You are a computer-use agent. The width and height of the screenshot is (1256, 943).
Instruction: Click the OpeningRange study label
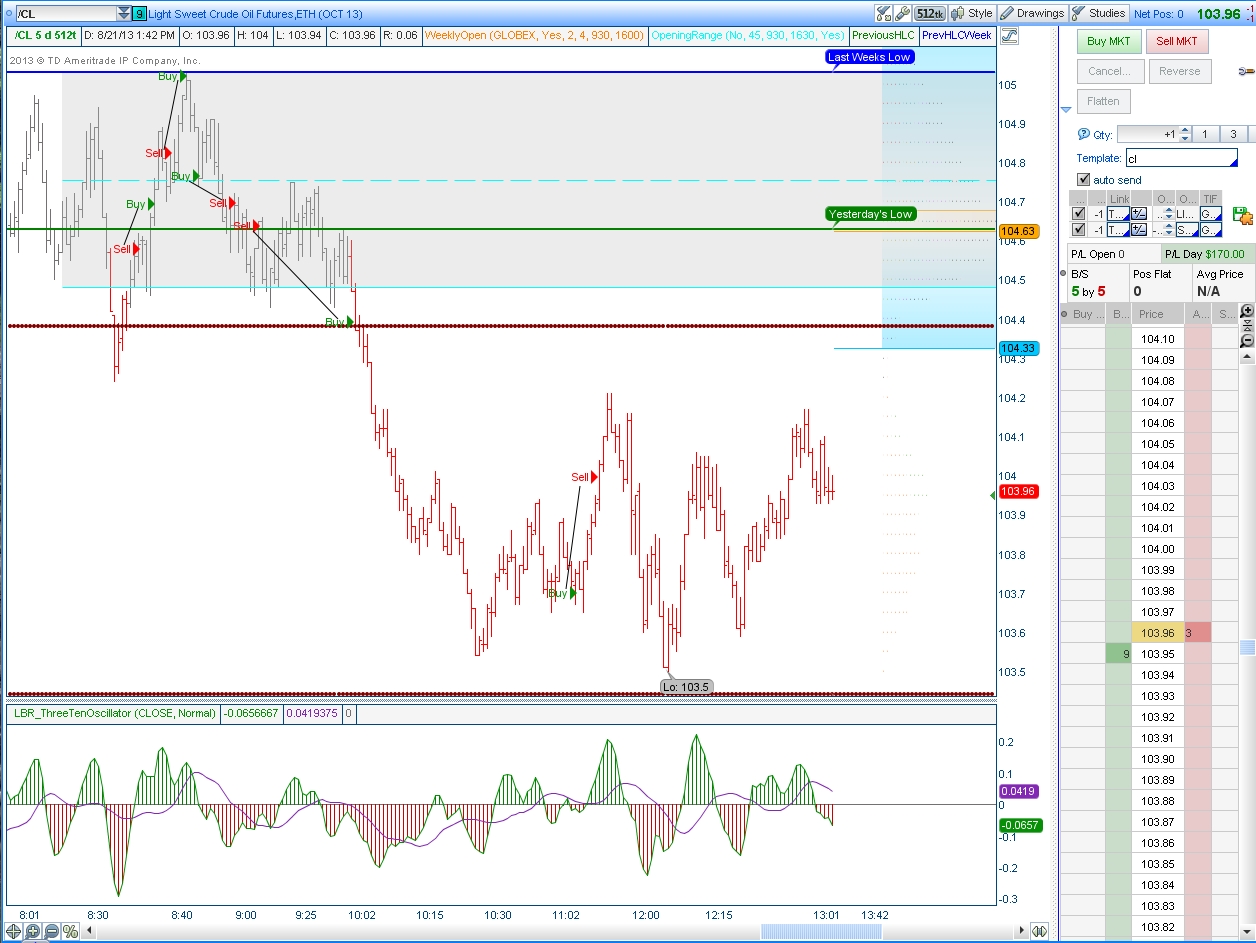point(746,35)
